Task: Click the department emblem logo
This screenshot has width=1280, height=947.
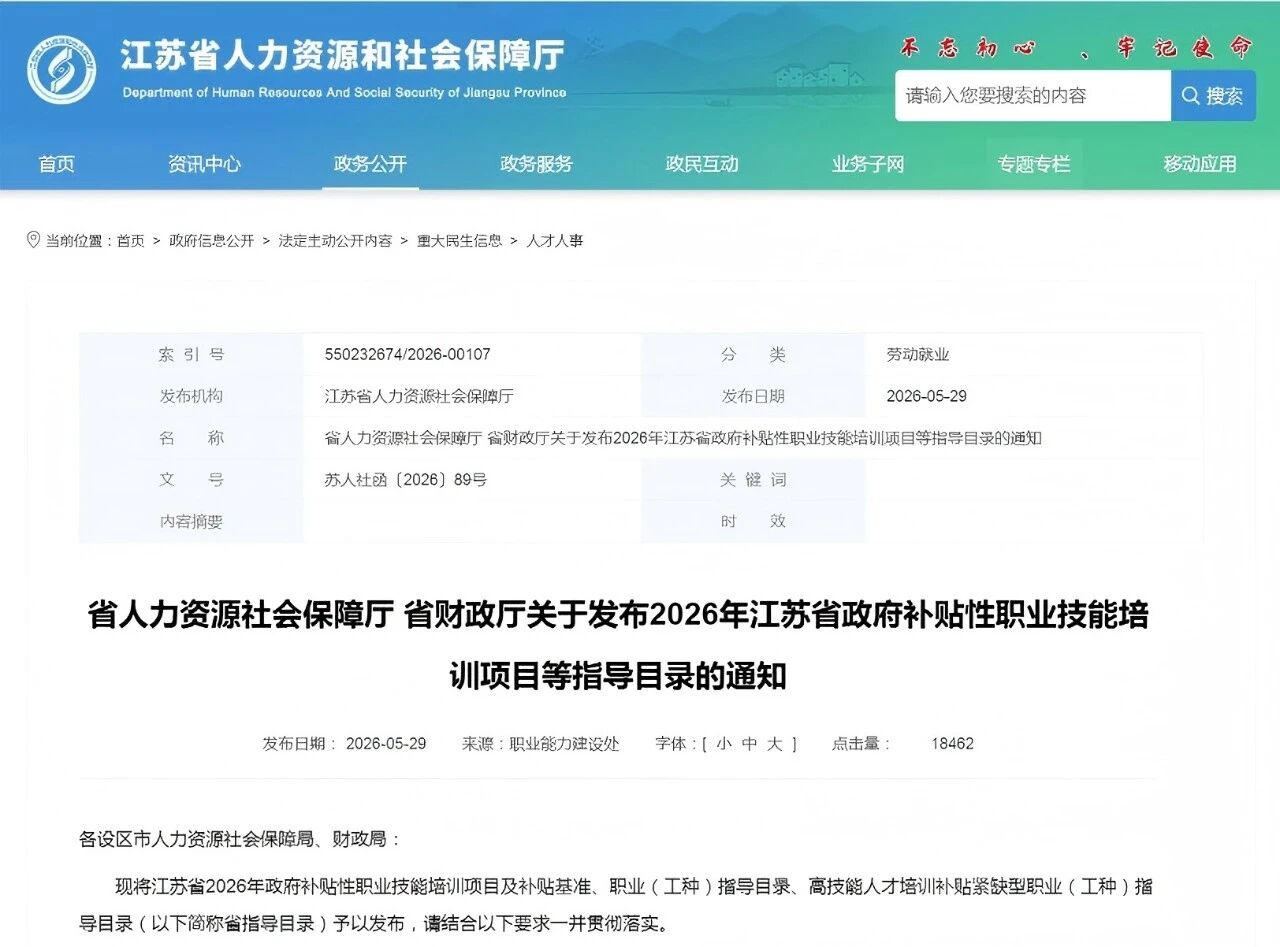Action: 61,68
